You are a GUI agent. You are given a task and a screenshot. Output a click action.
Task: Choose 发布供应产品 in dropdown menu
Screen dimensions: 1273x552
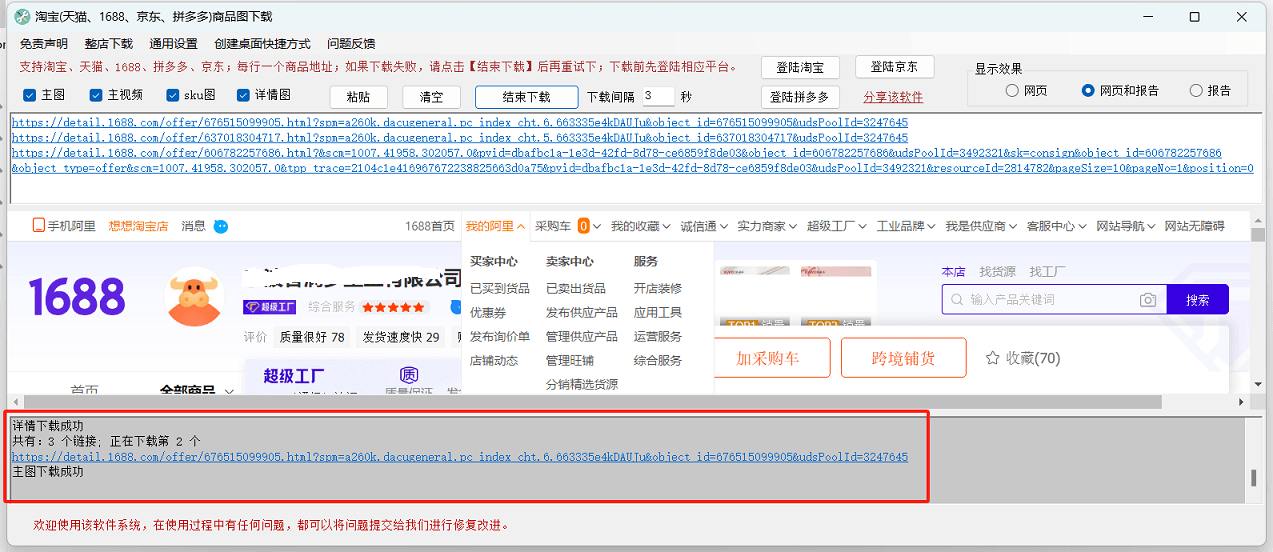click(x=582, y=312)
